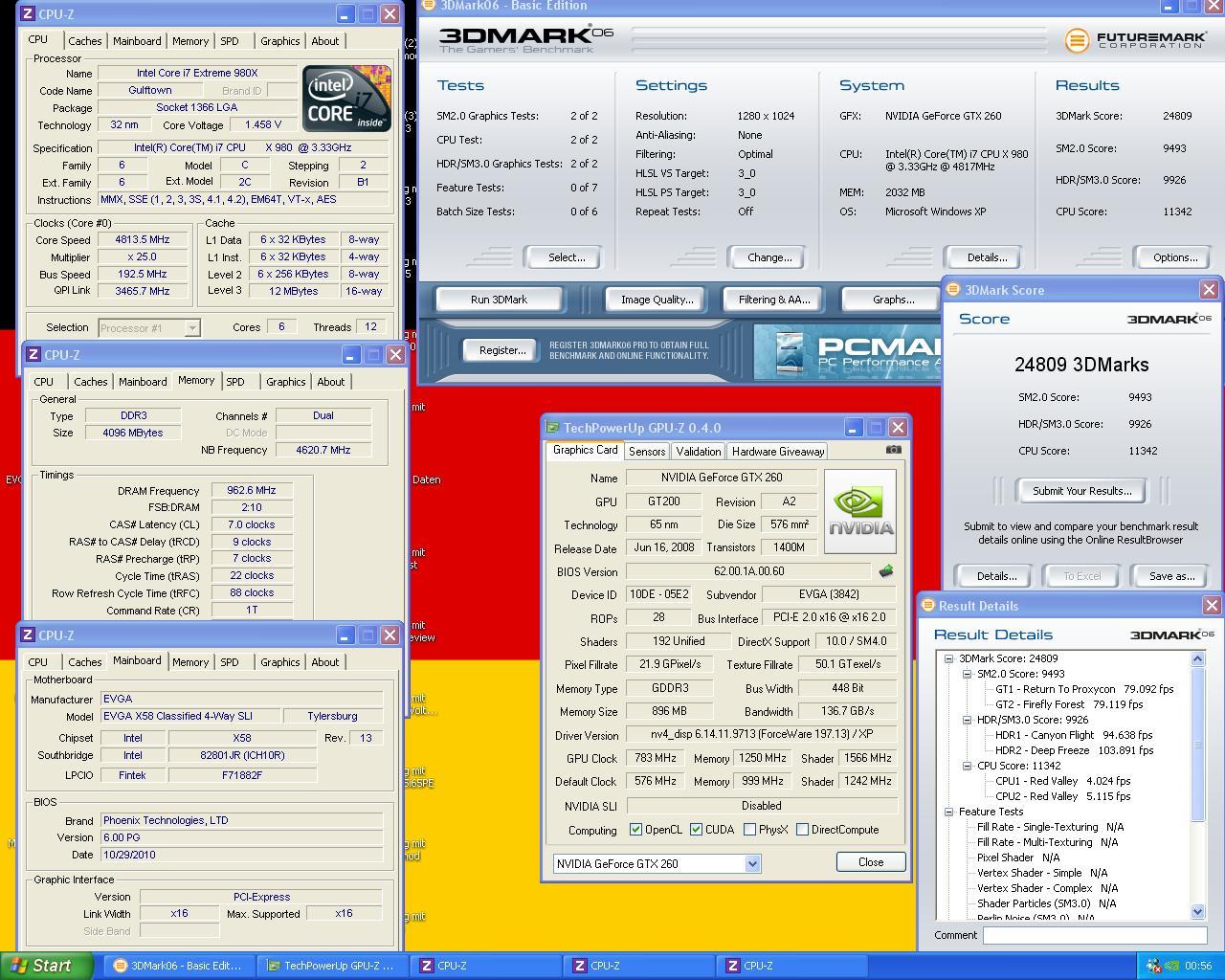This screenshot has height=980, width=1225.
Task: Click the scroll down arrow in Result Details
Action: tap(1197, 911)
